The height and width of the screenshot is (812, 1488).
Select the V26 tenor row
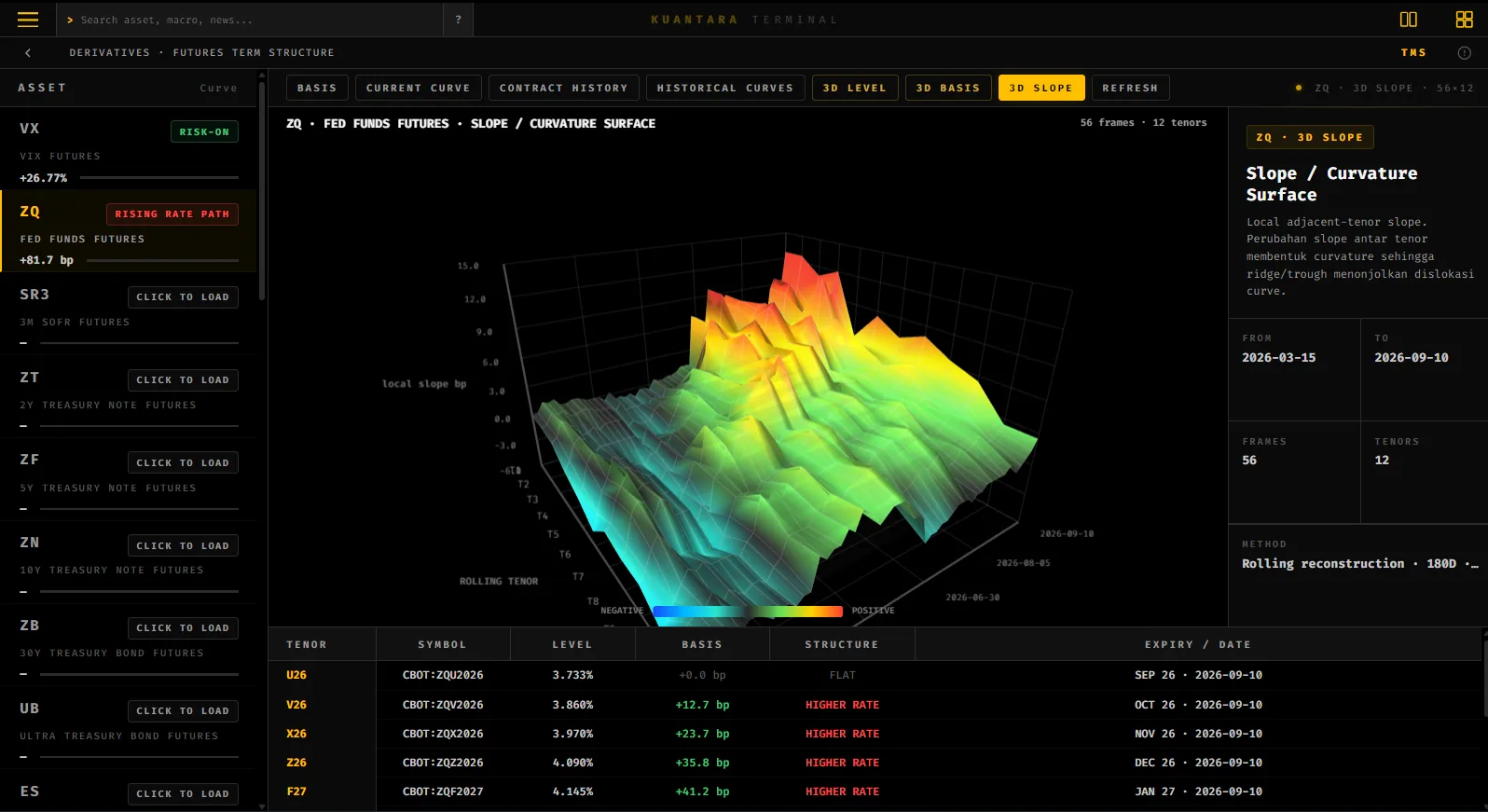coord(875,705)
